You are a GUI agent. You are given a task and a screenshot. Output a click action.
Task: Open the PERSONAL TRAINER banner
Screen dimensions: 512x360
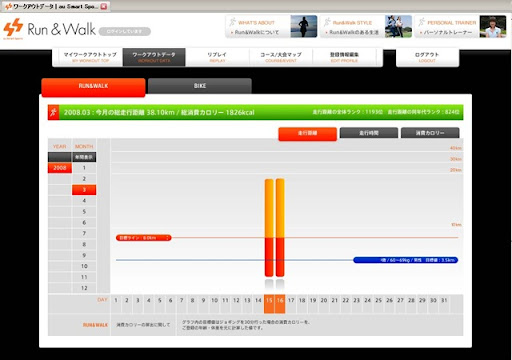(x=461, y=26)
